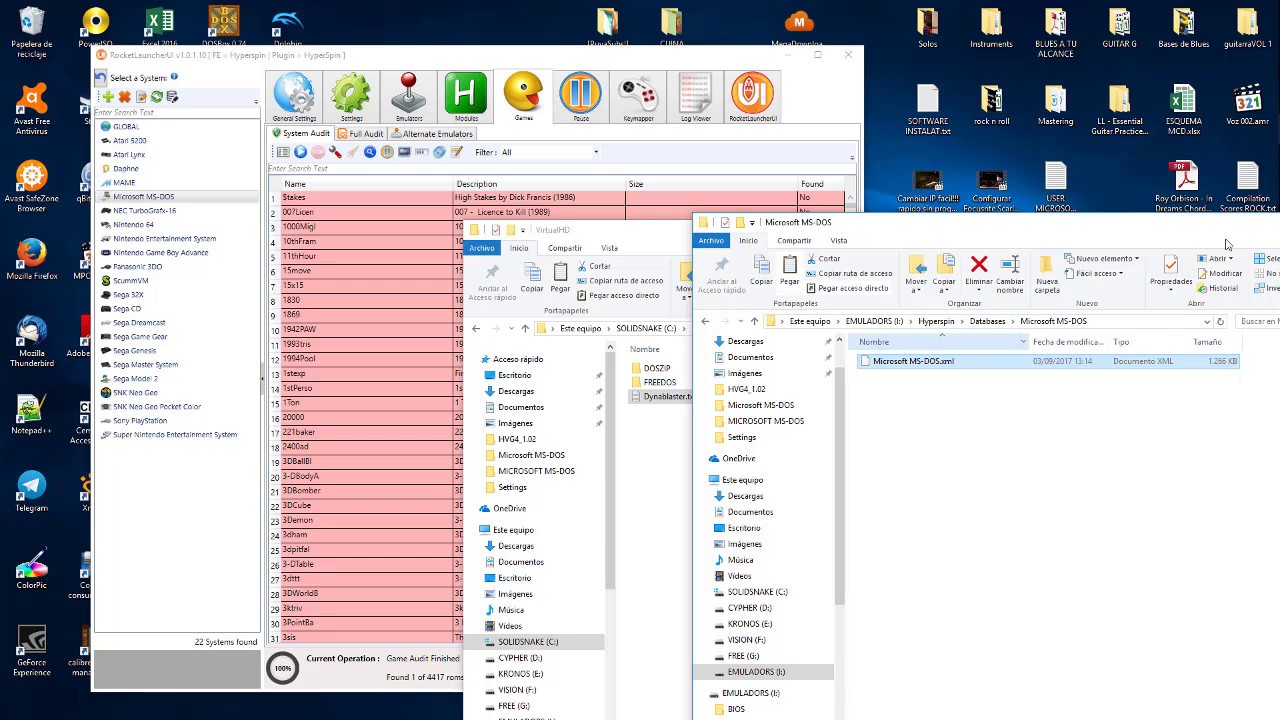Image resolution: width=1280 pixels, height=720 pixels.
Task: Open General Settings in RocketLauncherUI
Action: click(294, 97)
